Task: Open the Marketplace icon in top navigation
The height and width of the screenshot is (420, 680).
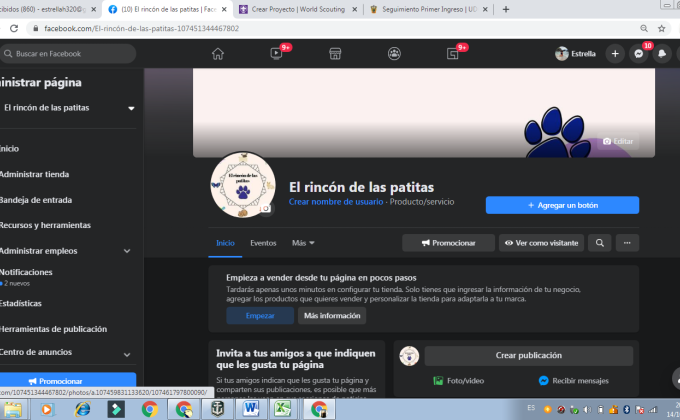Action: [x=336, y=53]
